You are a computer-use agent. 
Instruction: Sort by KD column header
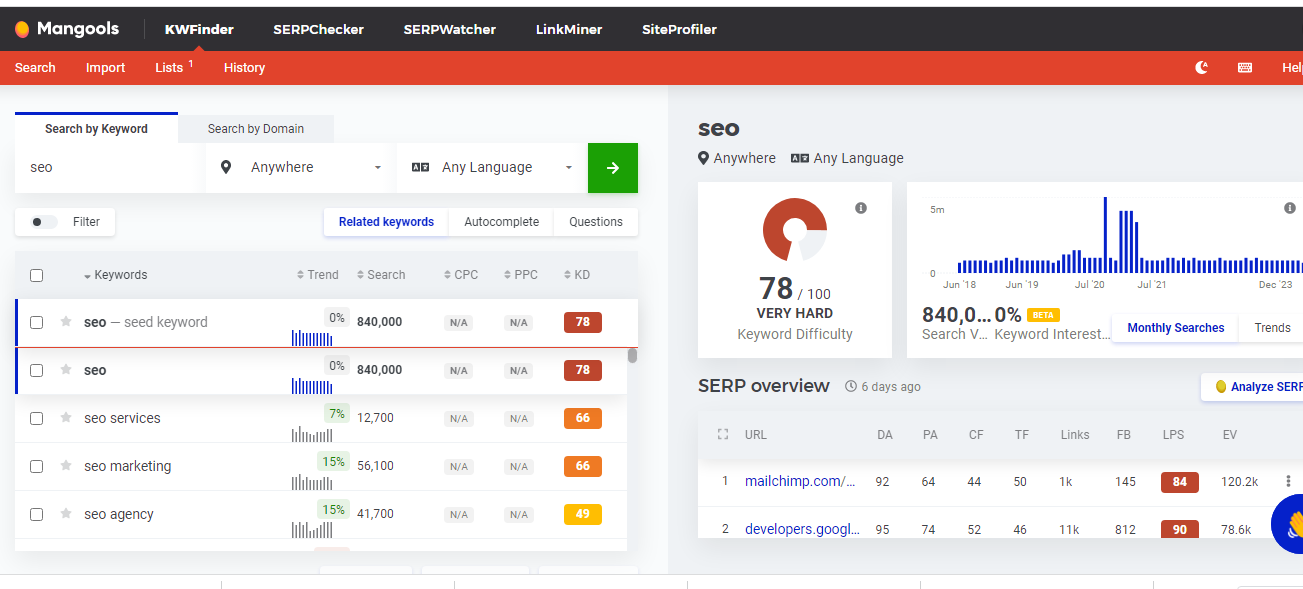(577, 275)
